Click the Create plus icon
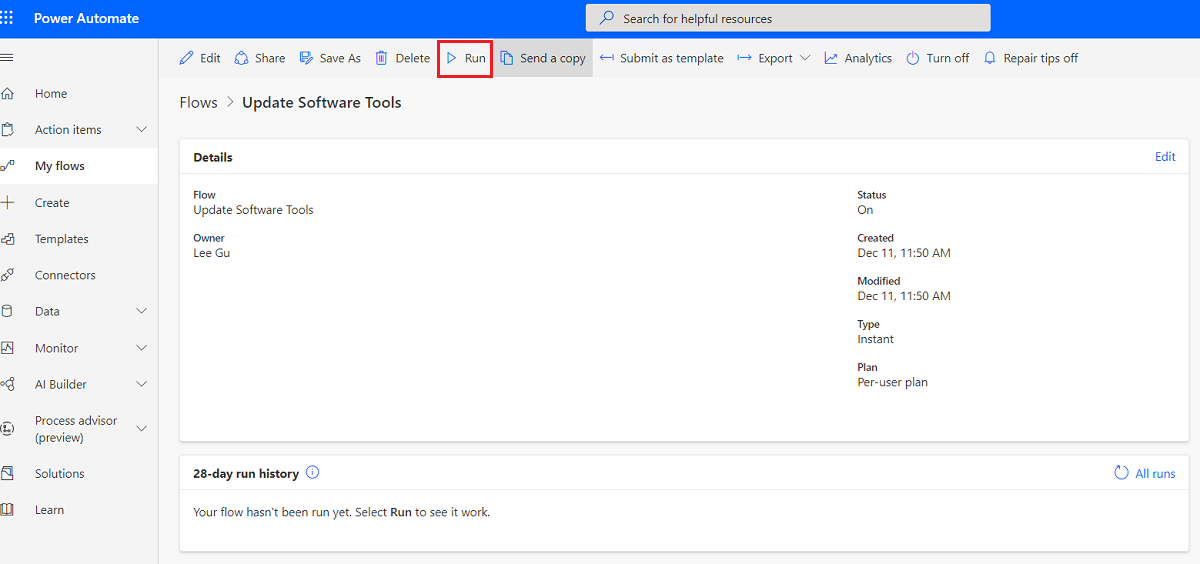Image resolution: width=1200 pixels, height=564 pixels. pos(8,202)
